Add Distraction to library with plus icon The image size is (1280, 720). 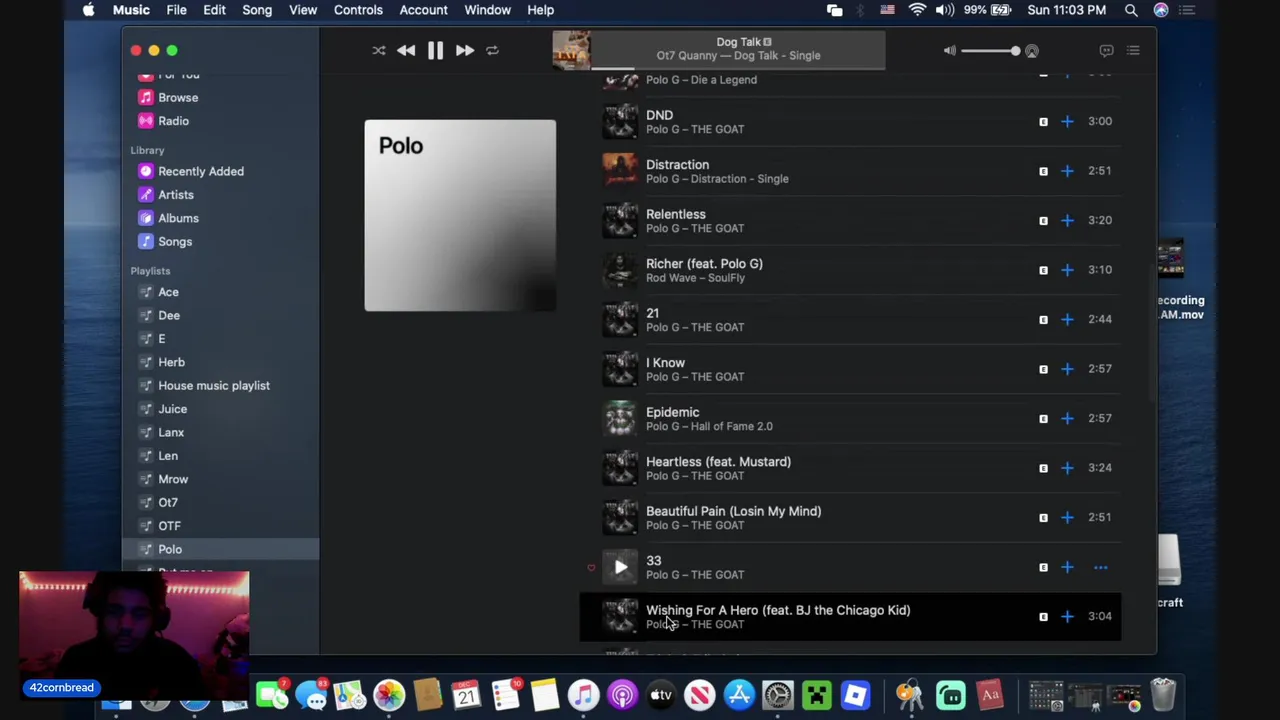[x=1067, y=171]
